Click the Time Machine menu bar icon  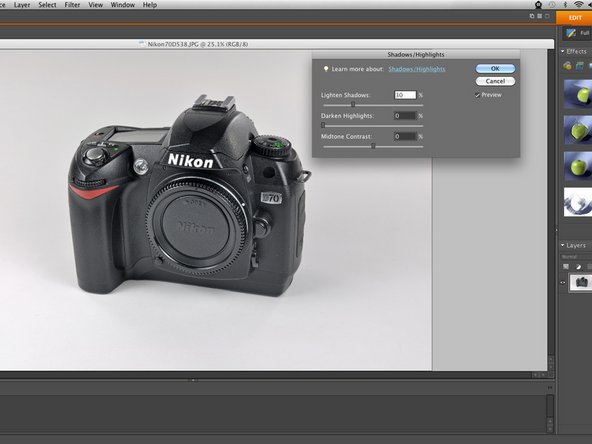click(552, 5)
